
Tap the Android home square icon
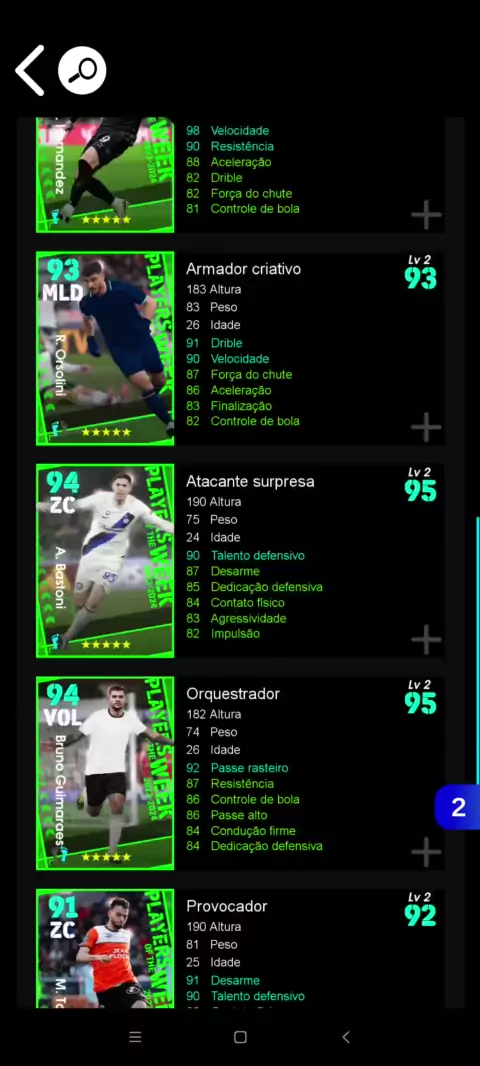coord(240,1037)
